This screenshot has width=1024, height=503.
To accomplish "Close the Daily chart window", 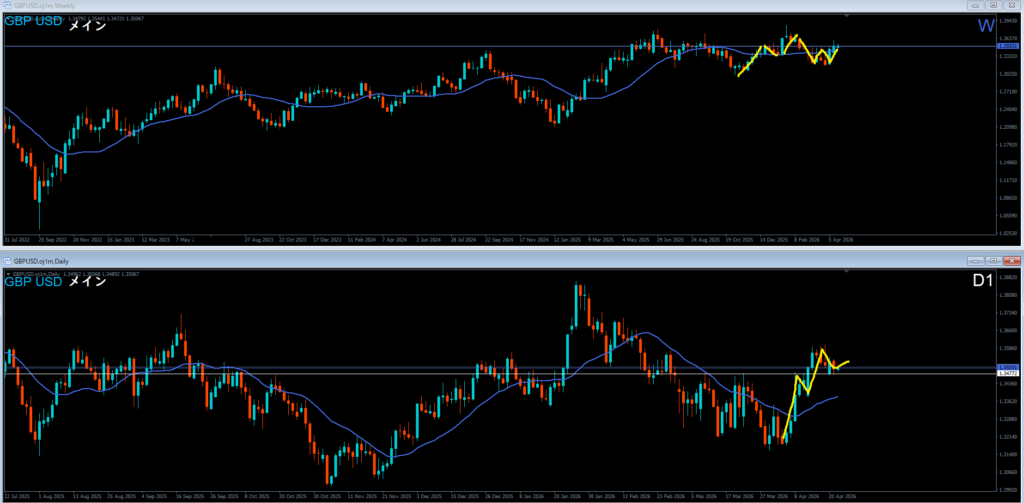I will tap(1011, 260).
